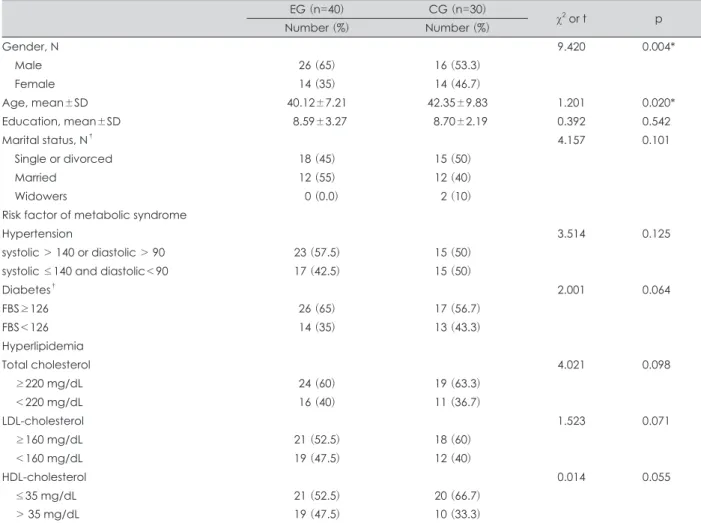Click the 'Male' row label
This screenshot has width=701, height=523.
pos(28,65)
